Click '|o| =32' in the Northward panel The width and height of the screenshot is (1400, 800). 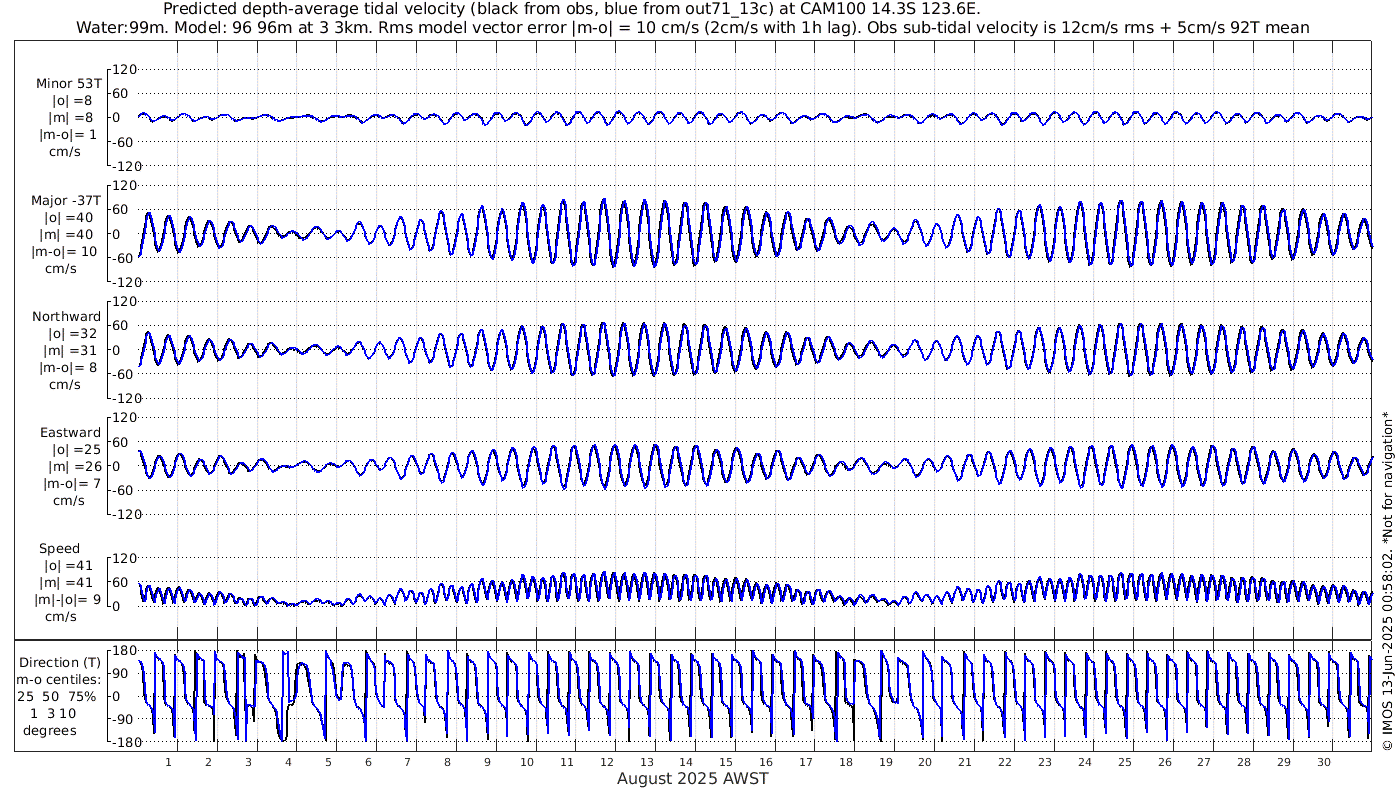(73, 333)
